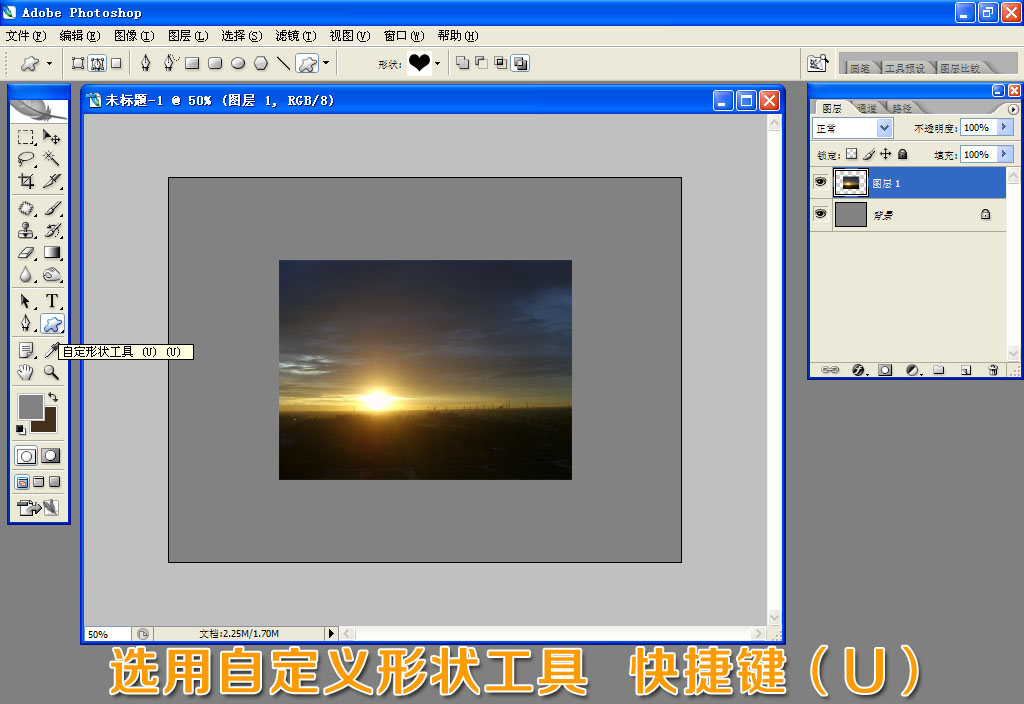Viewport: 1024px width, 704px height.
Task: Select the Slice tool
Action: pyautogui.click(x=52, y=181)
